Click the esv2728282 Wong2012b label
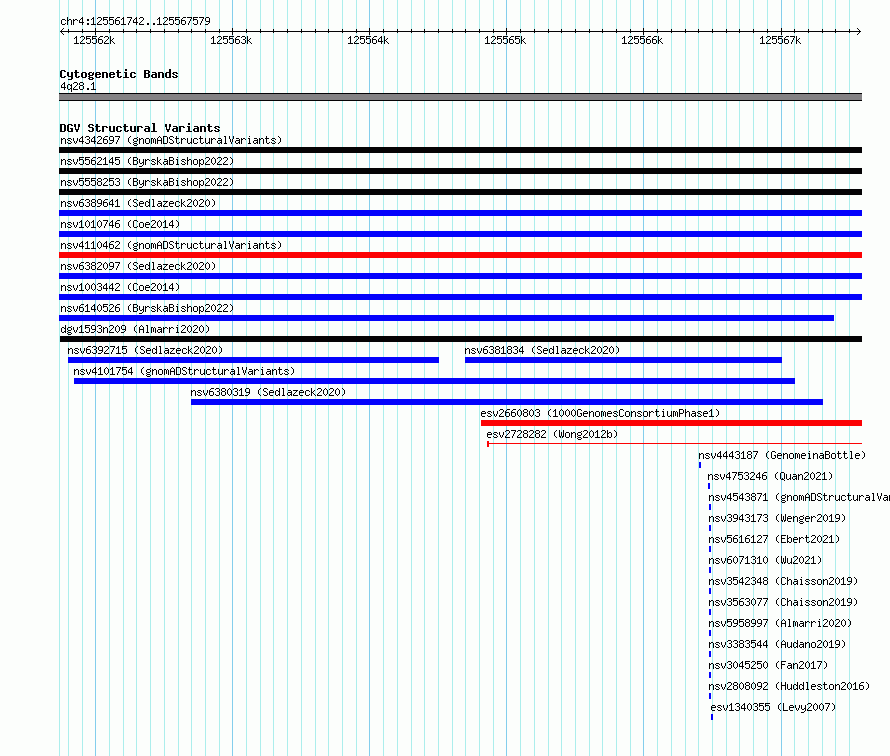This screenshot has height=756, width=890. pyautogui.click(x=552, y=434)
